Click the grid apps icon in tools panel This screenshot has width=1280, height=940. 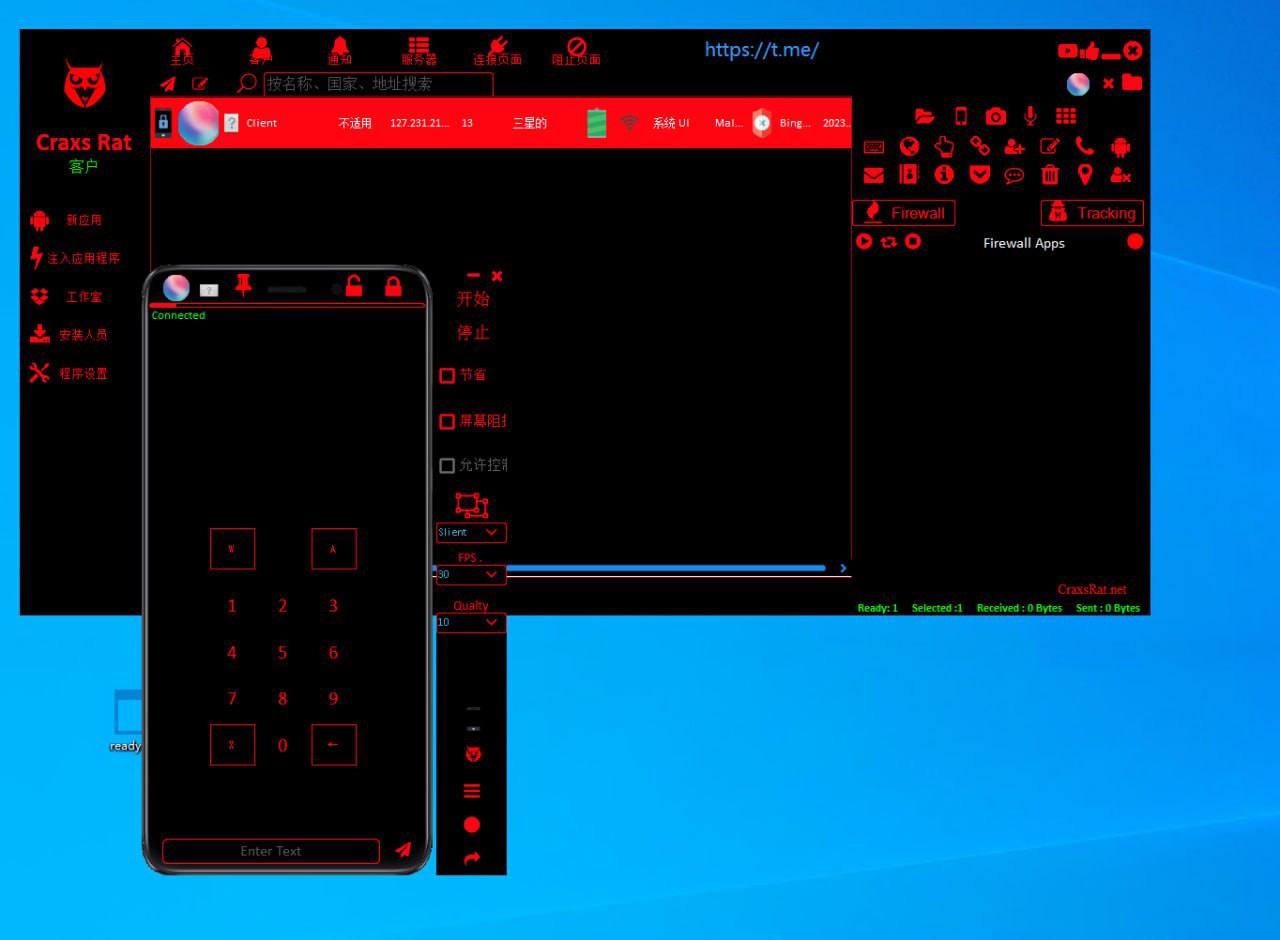pos(1066,116)
